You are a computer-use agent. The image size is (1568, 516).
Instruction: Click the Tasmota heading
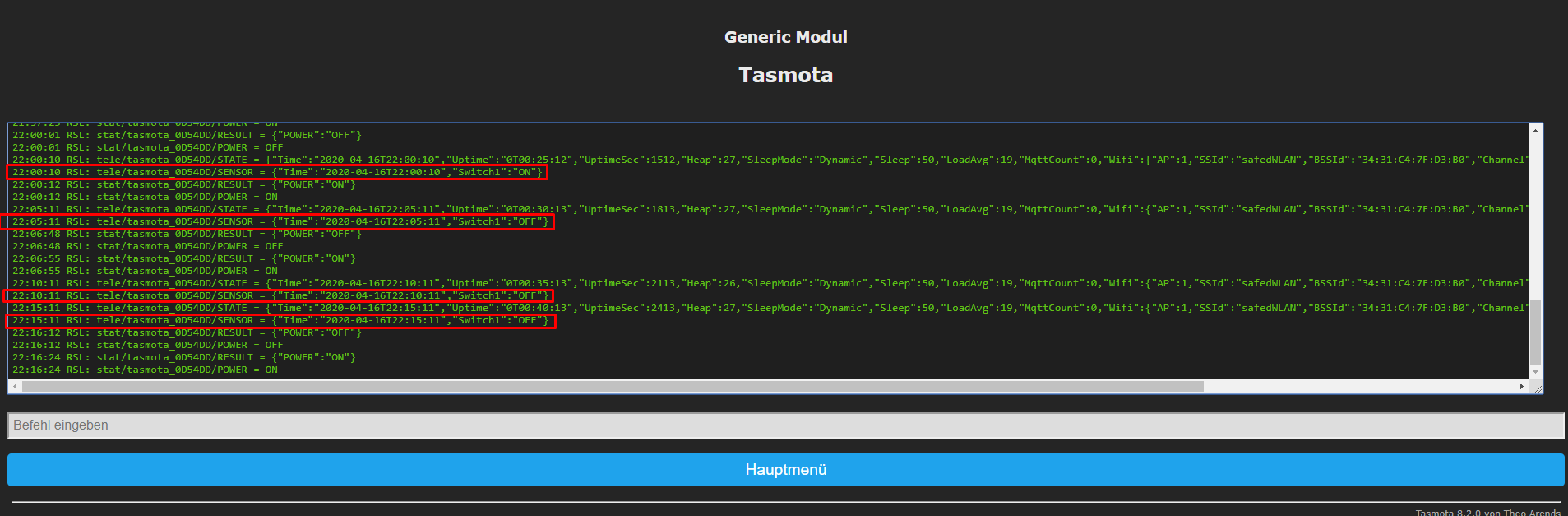coord(785,75)
